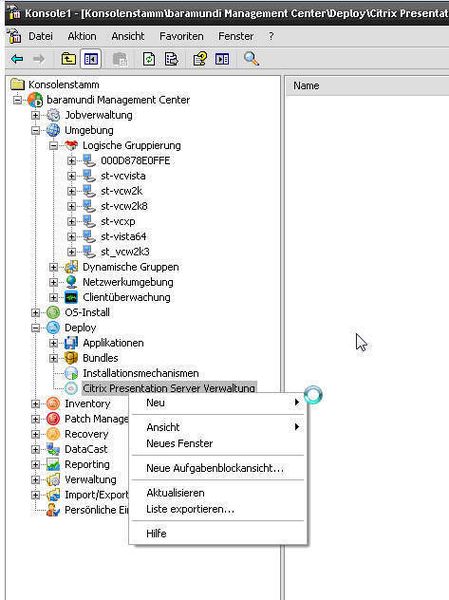Click the Help toolbar icon with question mark
This screenshot has width=449, height=600.
[x=200, y=59]
